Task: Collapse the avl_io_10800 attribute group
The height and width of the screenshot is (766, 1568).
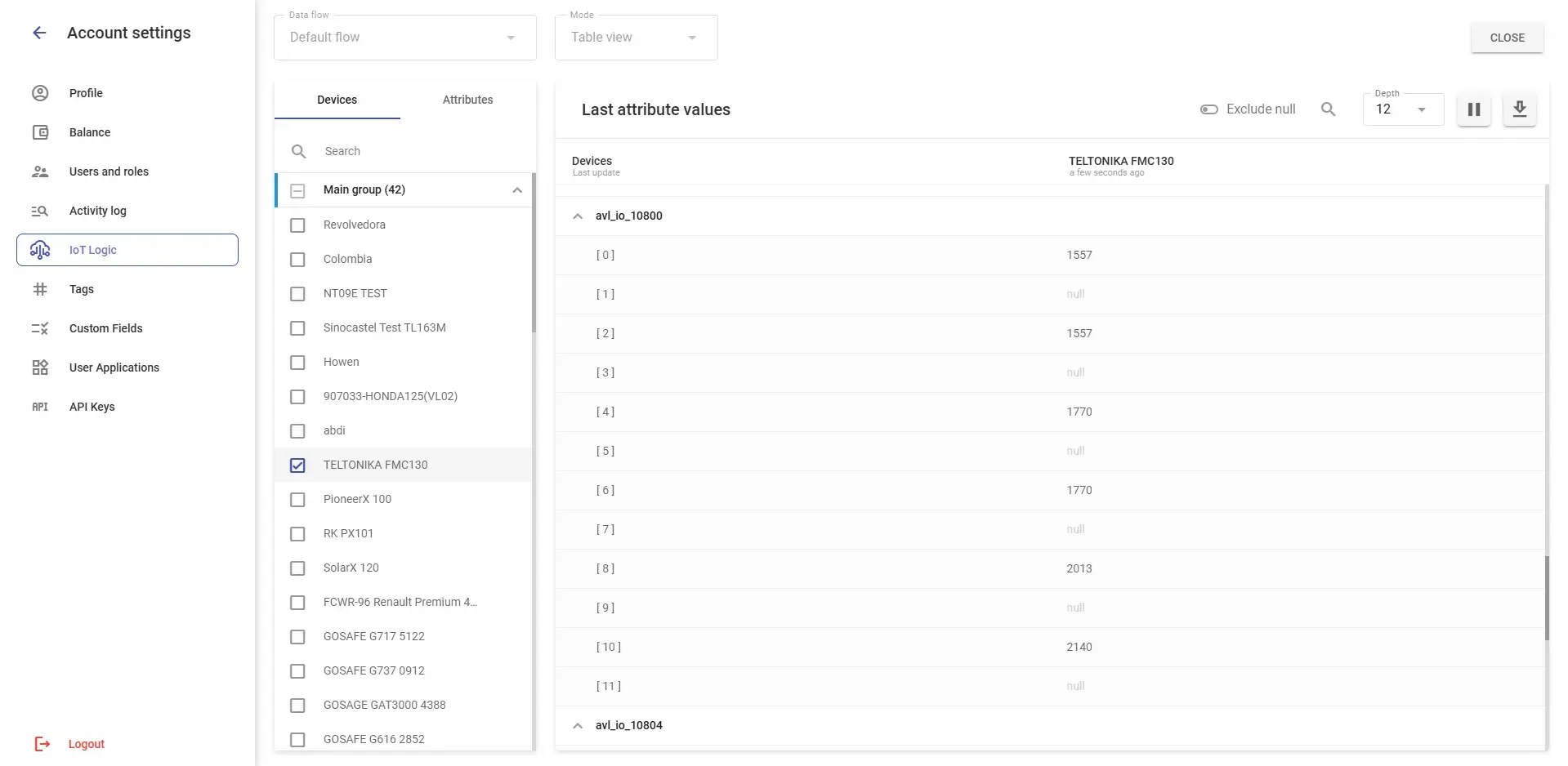Action: pos(578,216)
